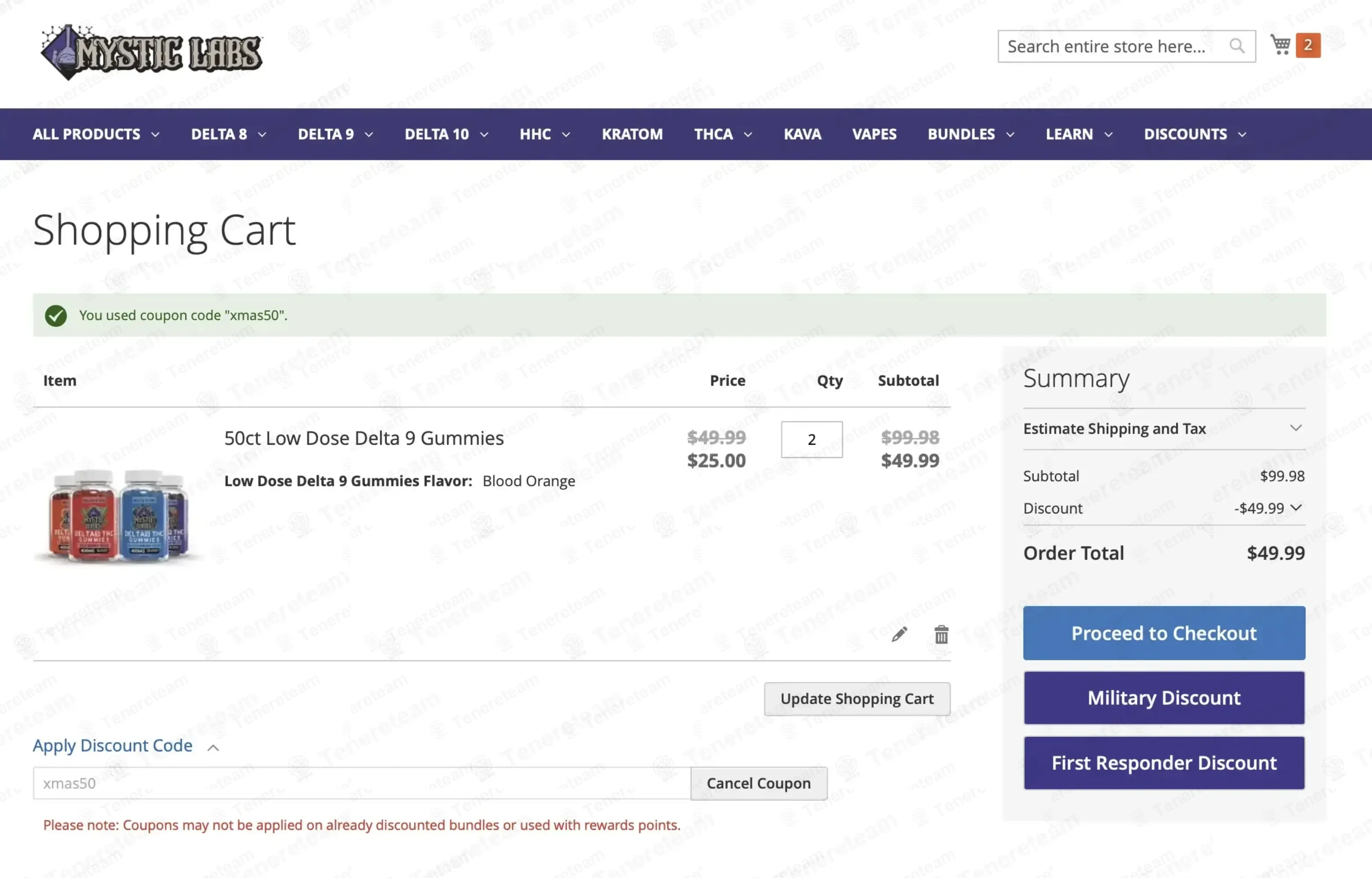Open the 50ct Low Dose Delta 9 Gummies link
The height and width of the screenshot is (878, 1372).
click(x=364, y=438)
